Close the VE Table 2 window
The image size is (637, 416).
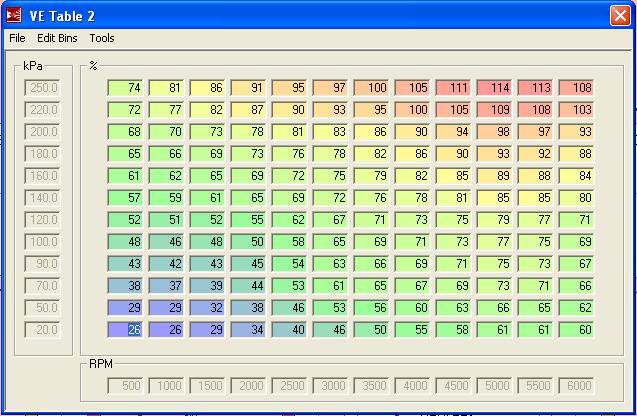click(x=620, y=15)
